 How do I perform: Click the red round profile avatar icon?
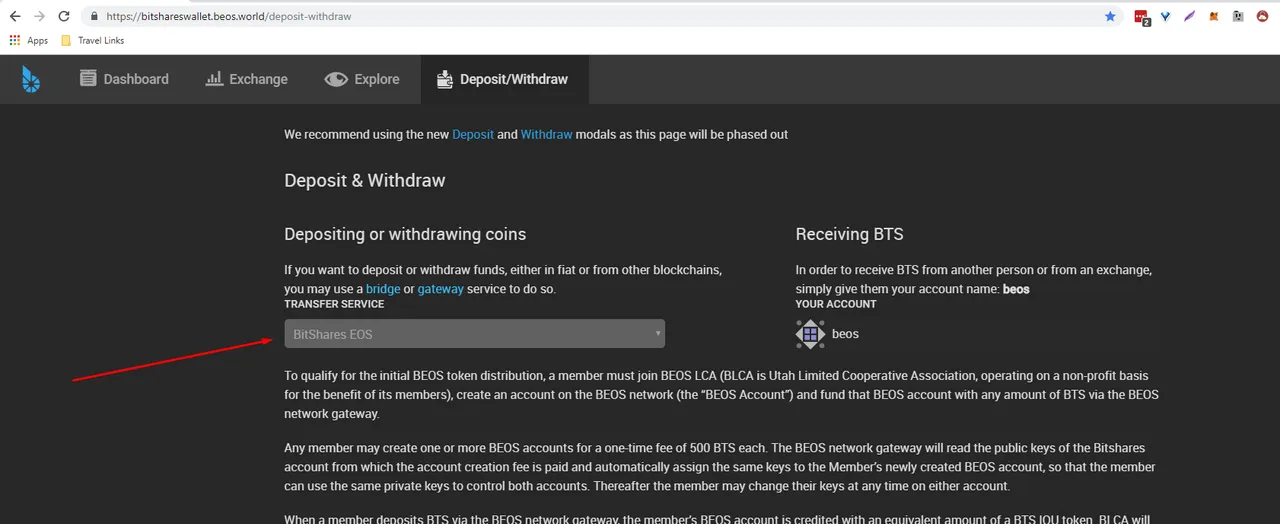click(1264, 17)
